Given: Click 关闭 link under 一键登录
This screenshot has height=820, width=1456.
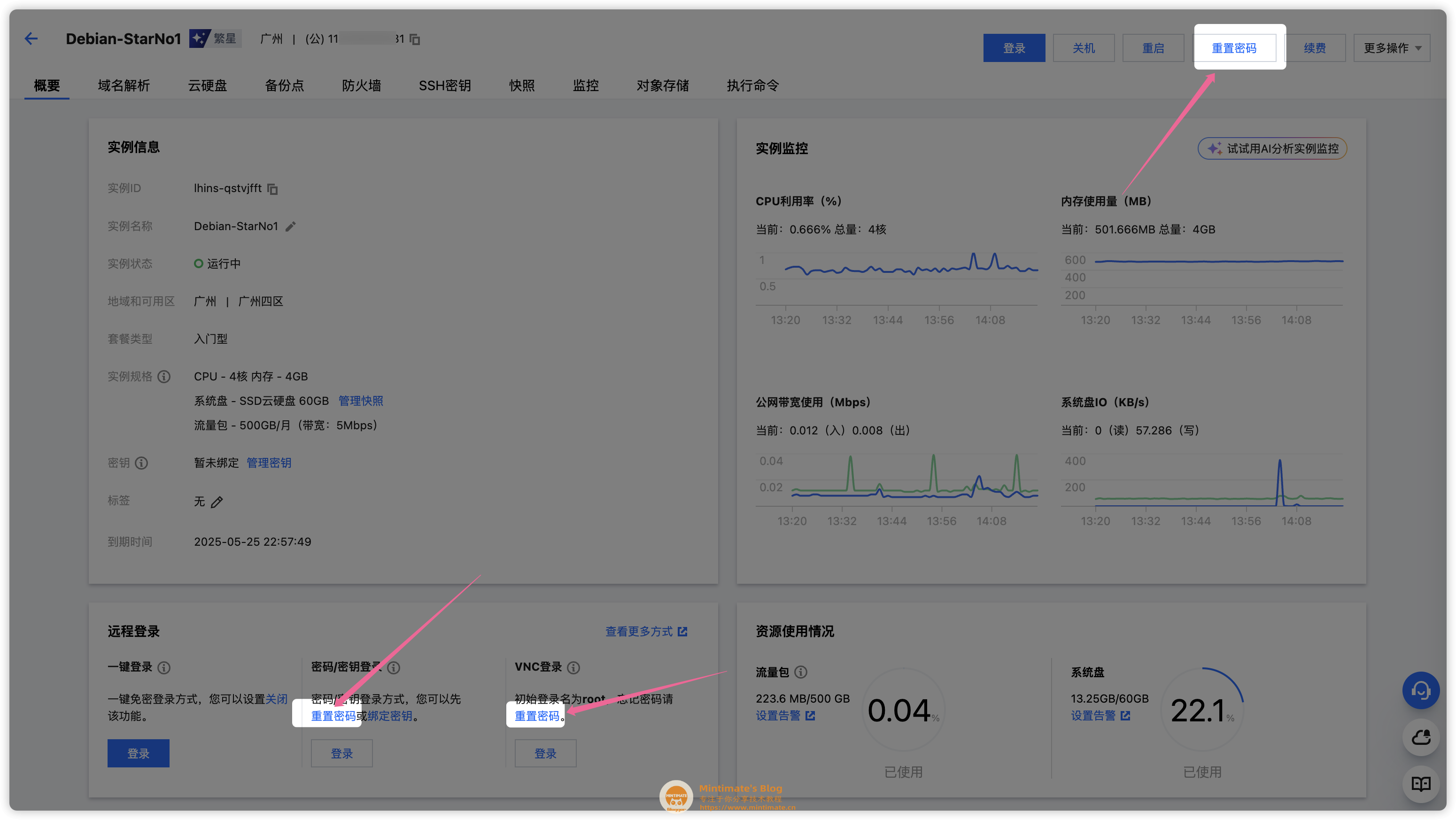Looking at the screenshot, I should point(276,700).
